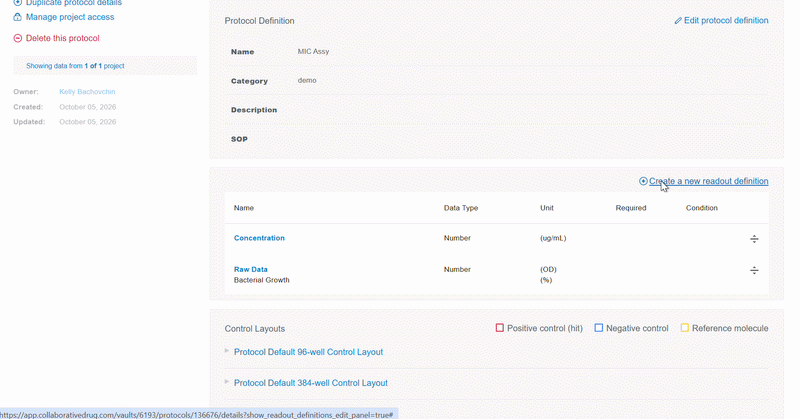
Task: Click Negative control legend label
Action: (x=637, y=328)
